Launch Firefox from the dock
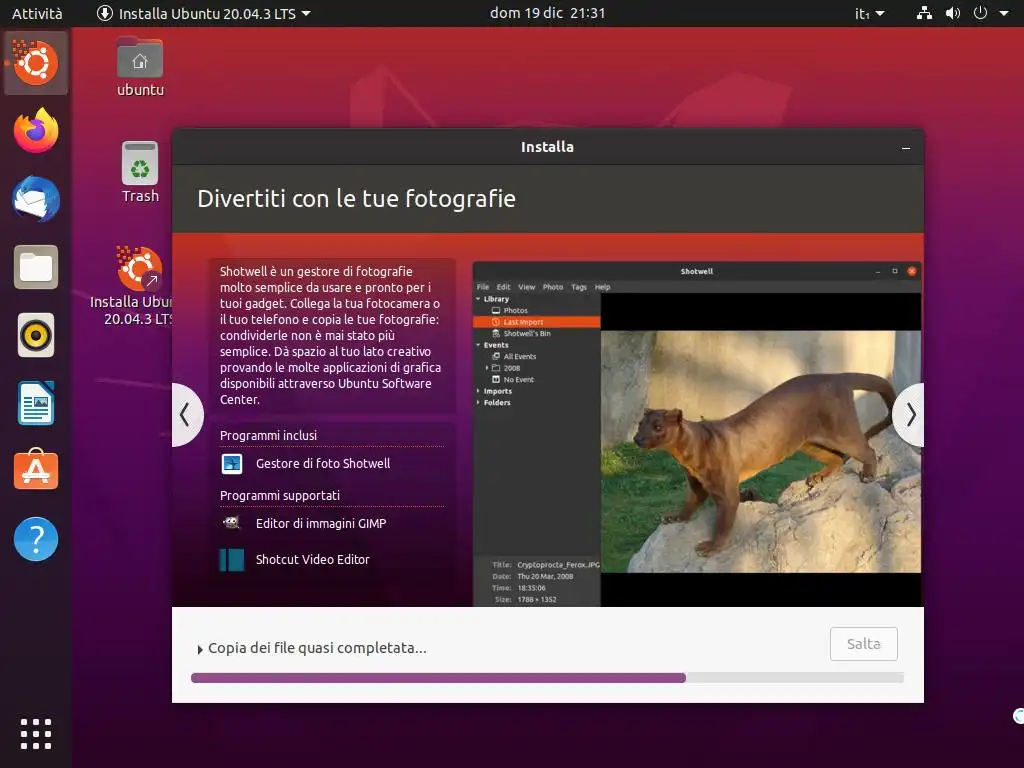This screenshot has width=1024, height=768. [36, 131]
